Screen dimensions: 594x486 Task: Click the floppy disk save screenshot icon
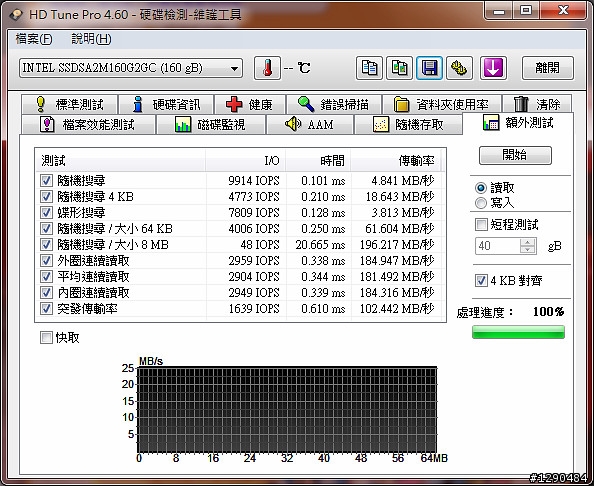429,69
